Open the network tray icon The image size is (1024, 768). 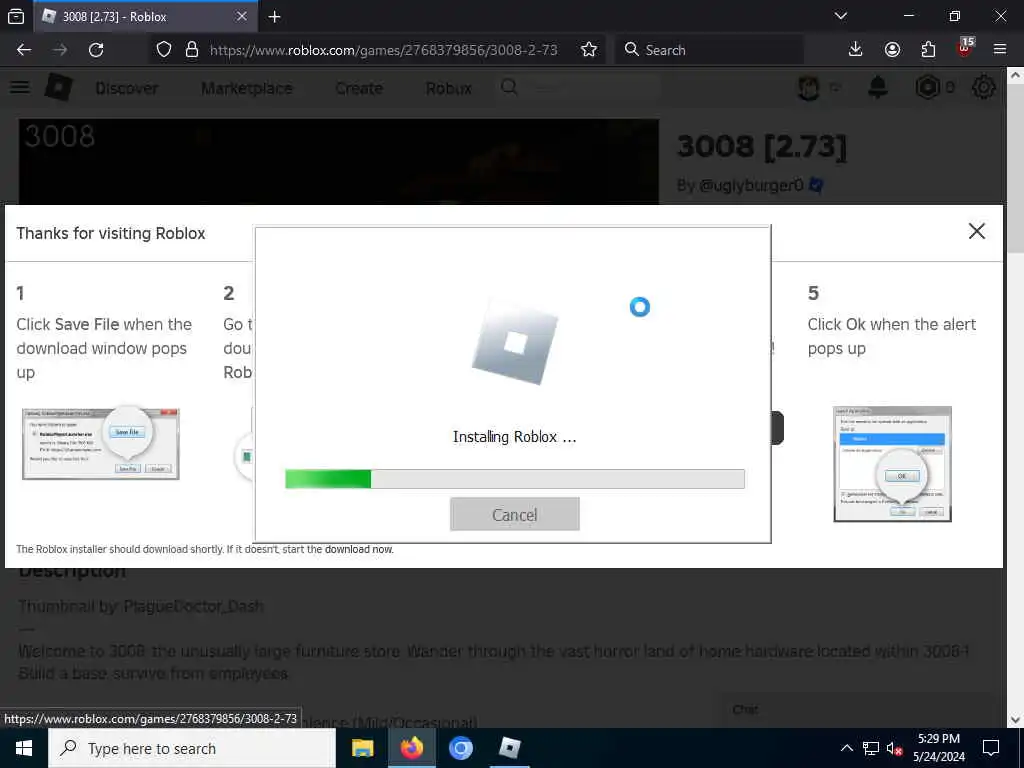pyautogui.click(x=871, y=748)
